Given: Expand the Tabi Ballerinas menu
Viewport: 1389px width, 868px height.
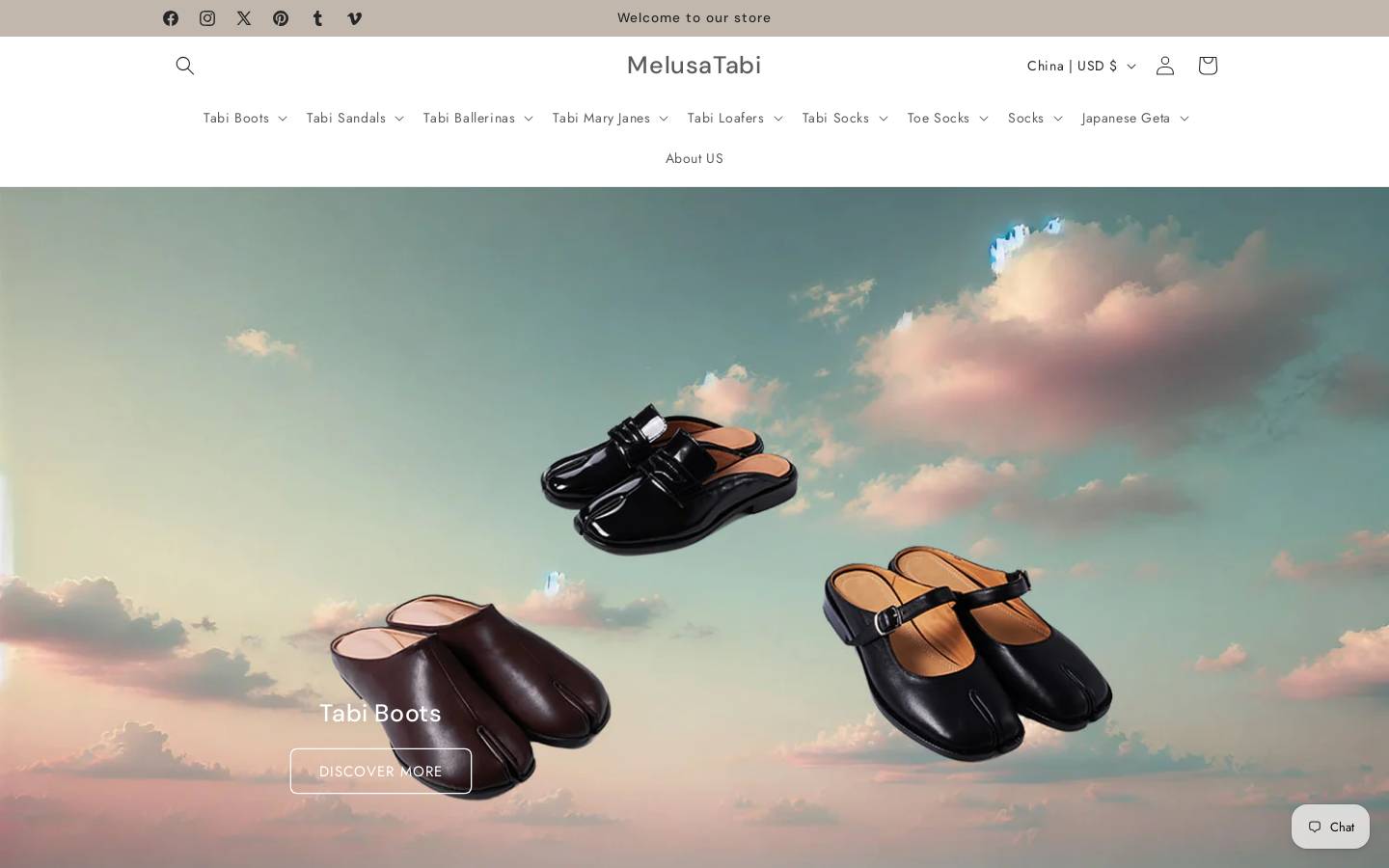Looking at the screenshot, I should click(477, 118).
